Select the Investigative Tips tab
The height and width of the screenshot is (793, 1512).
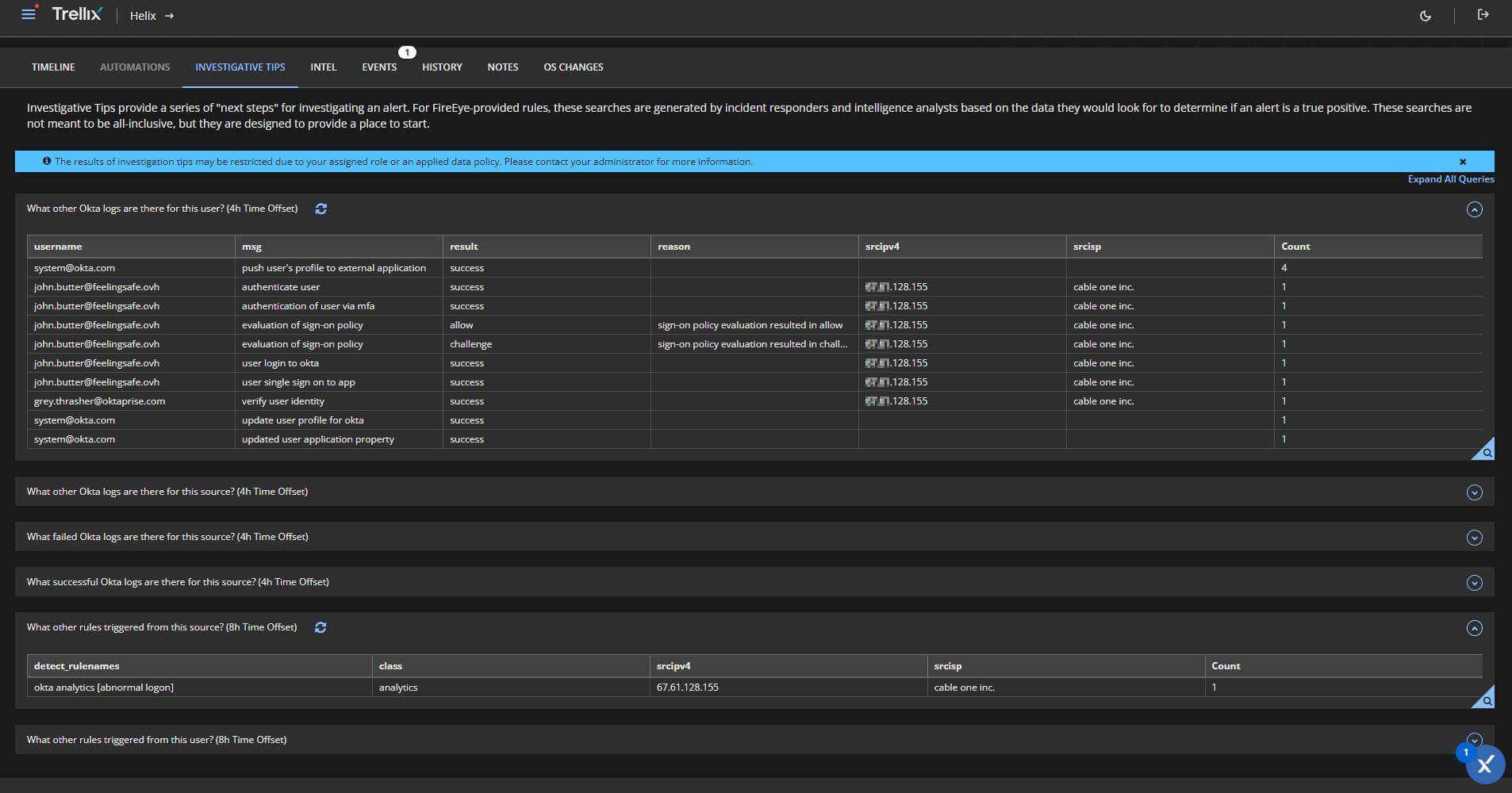(x=240, y=67)
